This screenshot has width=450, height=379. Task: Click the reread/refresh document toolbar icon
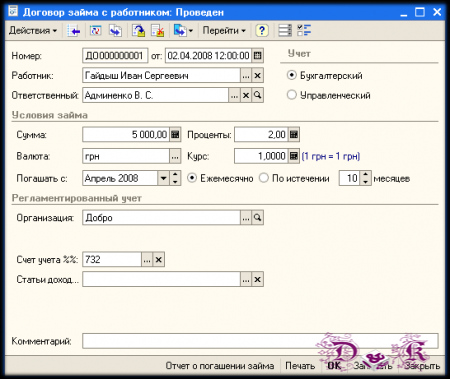[x=95, y=31]
